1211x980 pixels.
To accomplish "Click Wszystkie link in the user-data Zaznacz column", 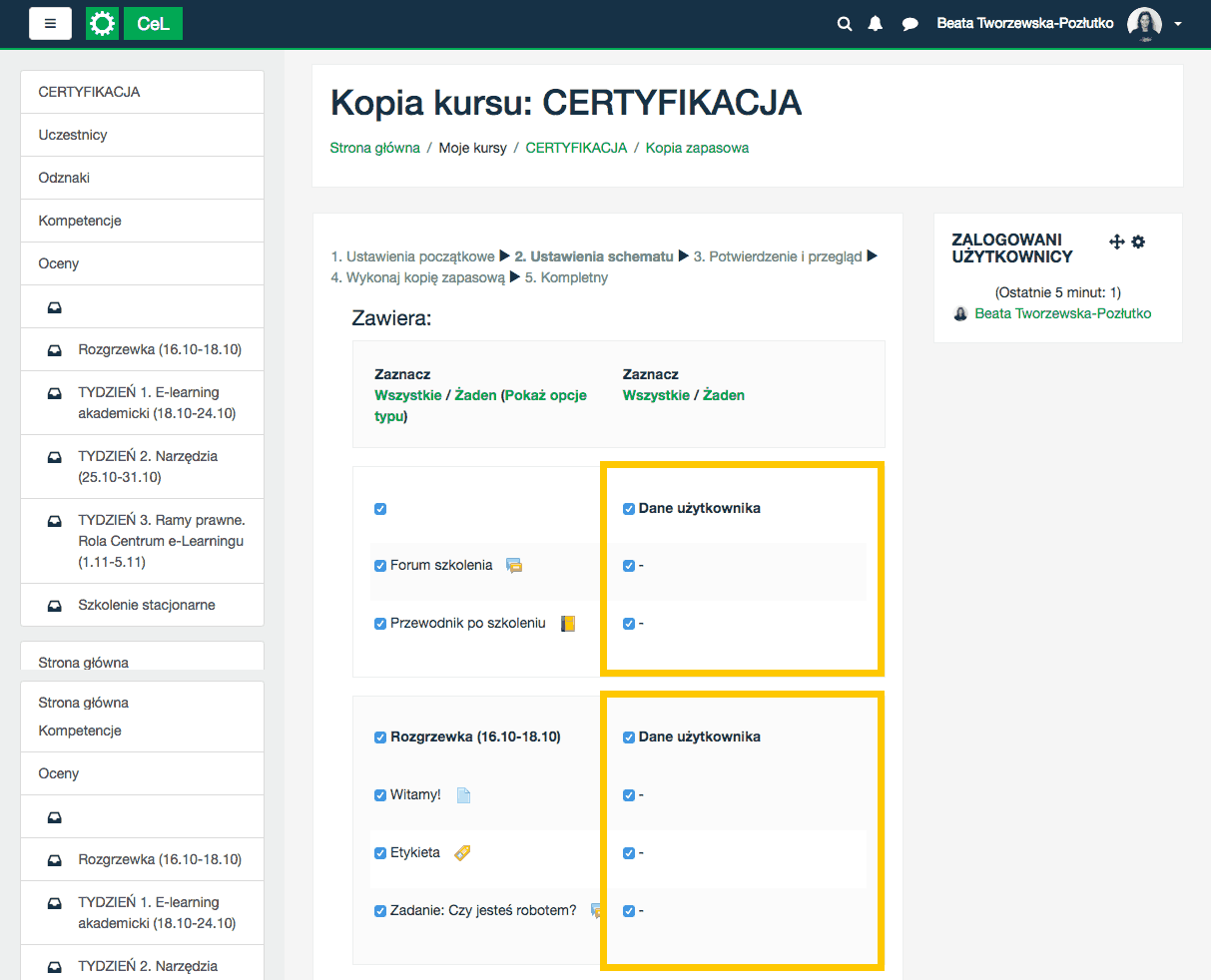I will pos(656,395).
